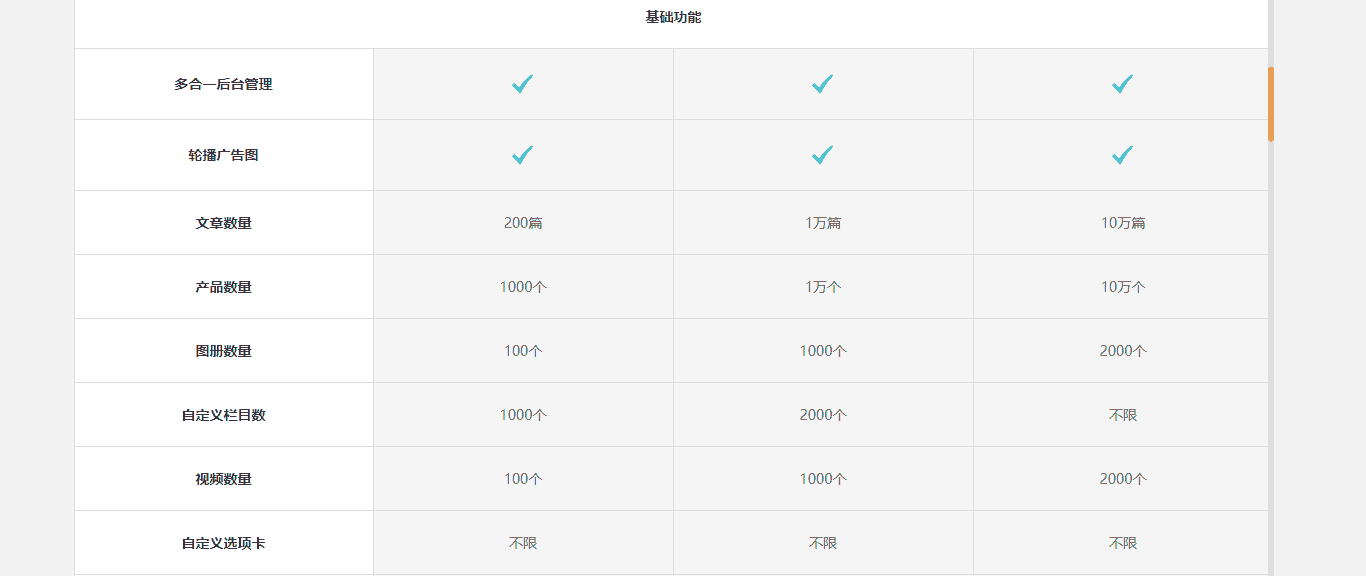
Task: Click the 文章数量 row label
Action: (223, 223)
